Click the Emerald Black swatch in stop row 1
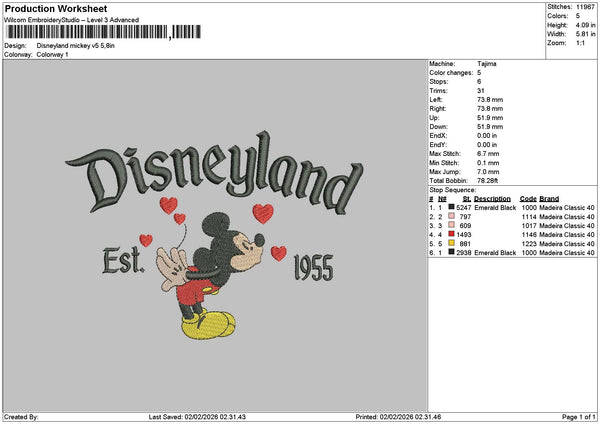 (x=452, y=207)
